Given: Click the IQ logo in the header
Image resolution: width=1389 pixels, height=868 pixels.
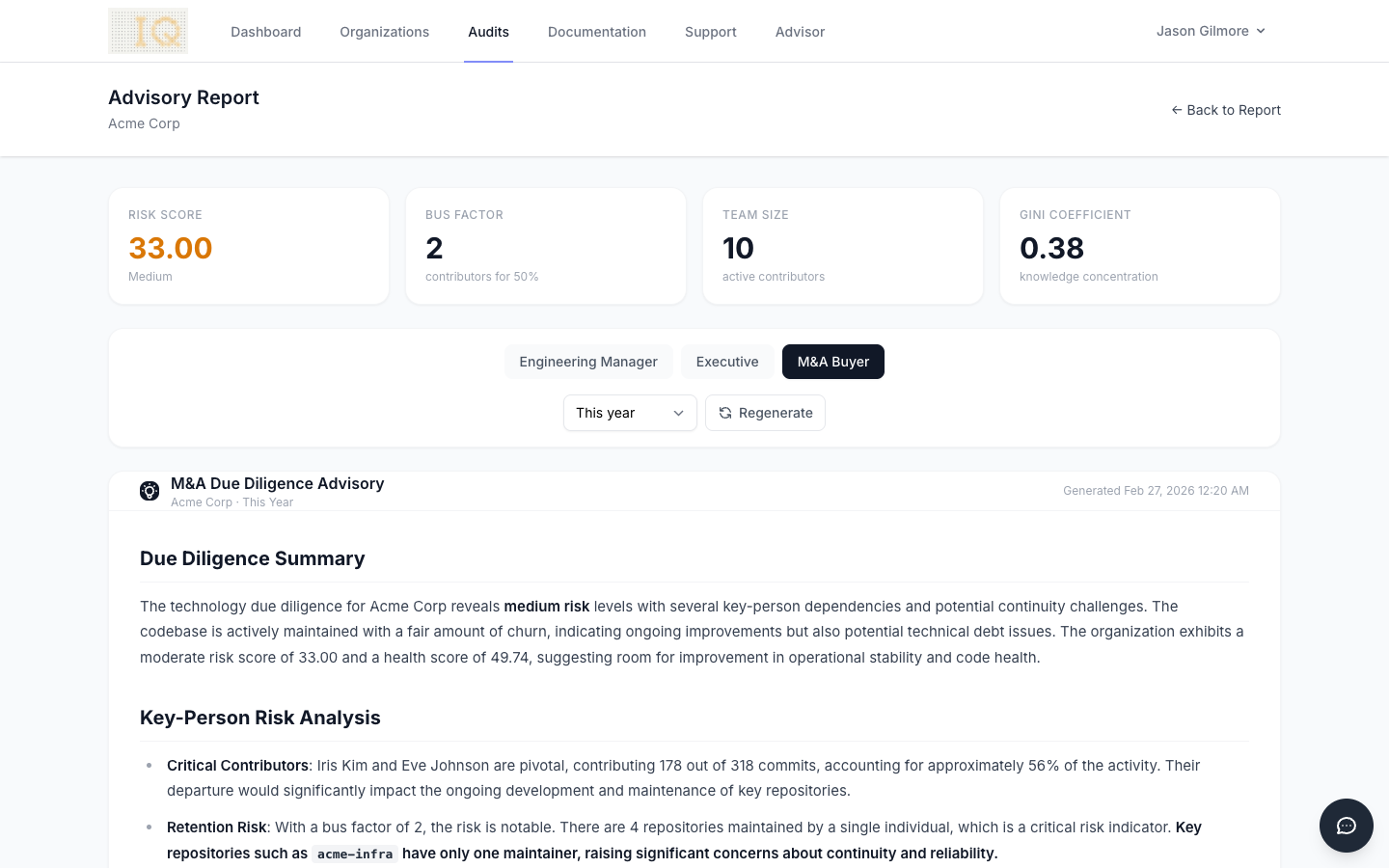Looking at the screenshot, I should coord(148,30).
